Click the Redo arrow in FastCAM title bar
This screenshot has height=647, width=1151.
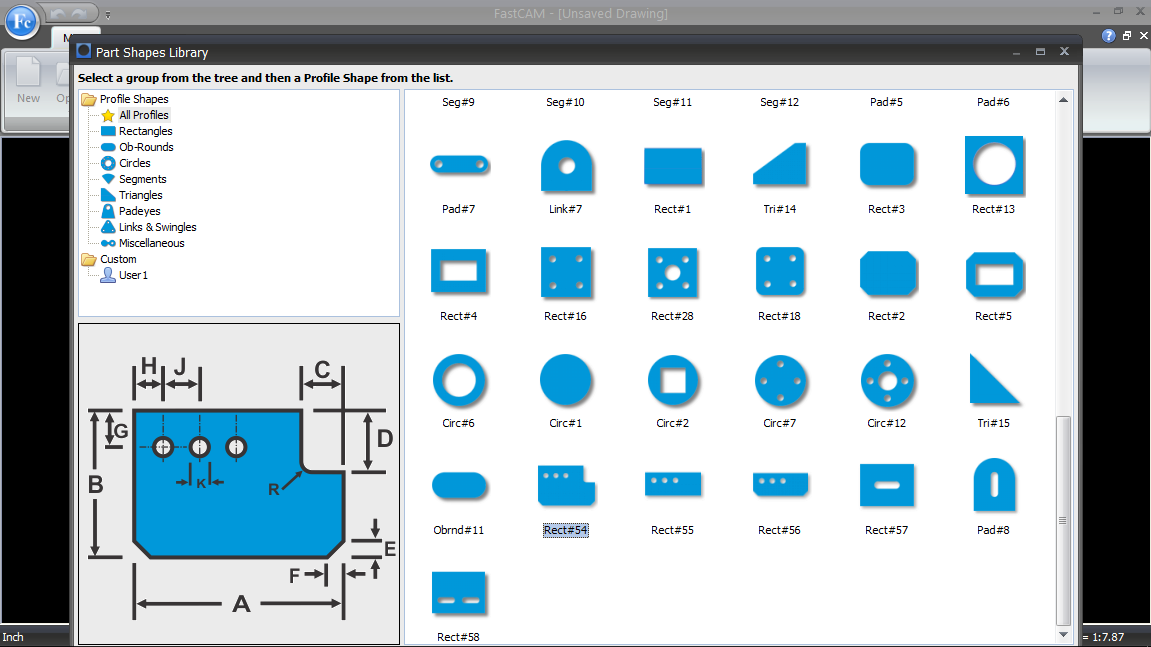point(79,13)
